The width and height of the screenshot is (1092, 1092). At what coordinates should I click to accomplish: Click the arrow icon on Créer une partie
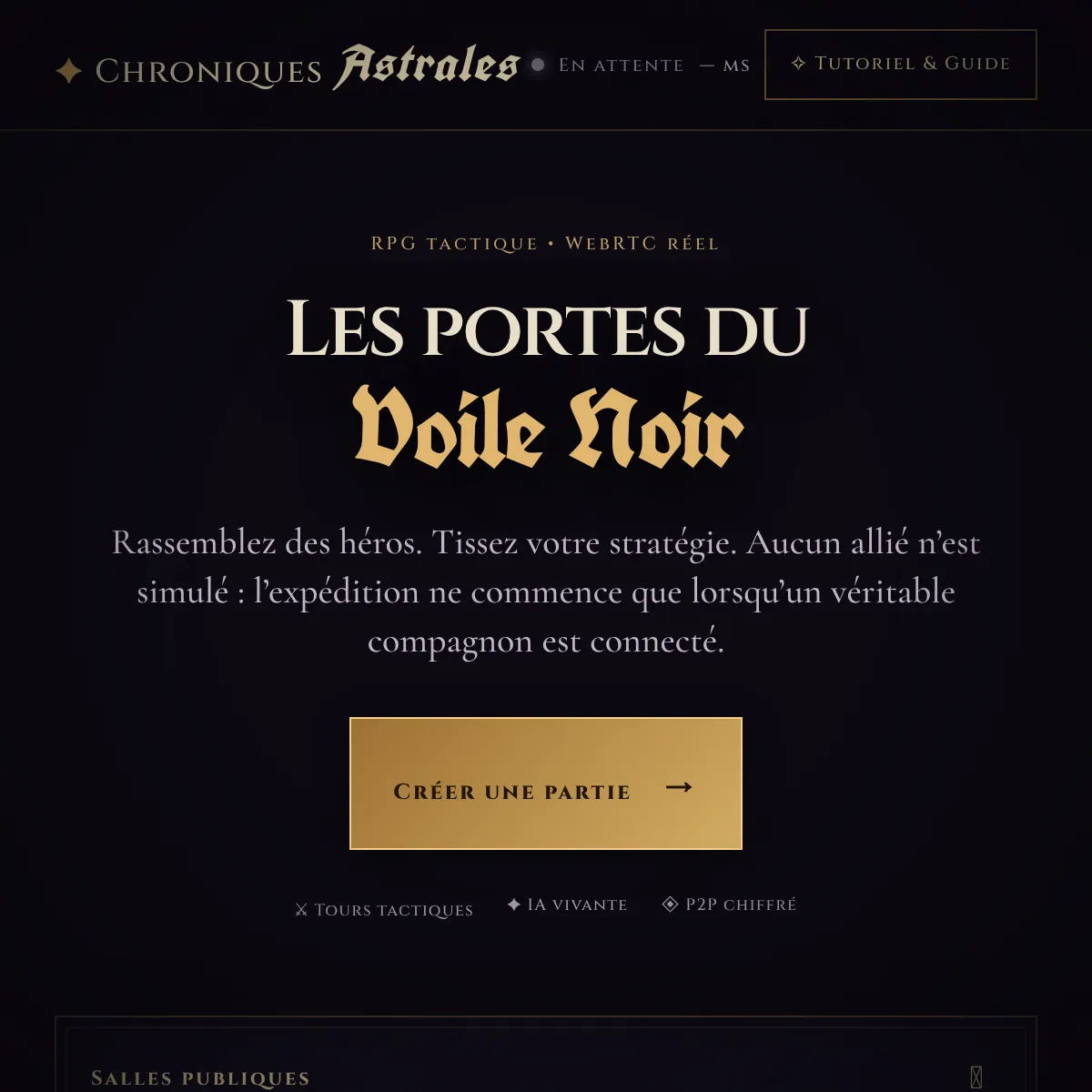click(679, 787)
